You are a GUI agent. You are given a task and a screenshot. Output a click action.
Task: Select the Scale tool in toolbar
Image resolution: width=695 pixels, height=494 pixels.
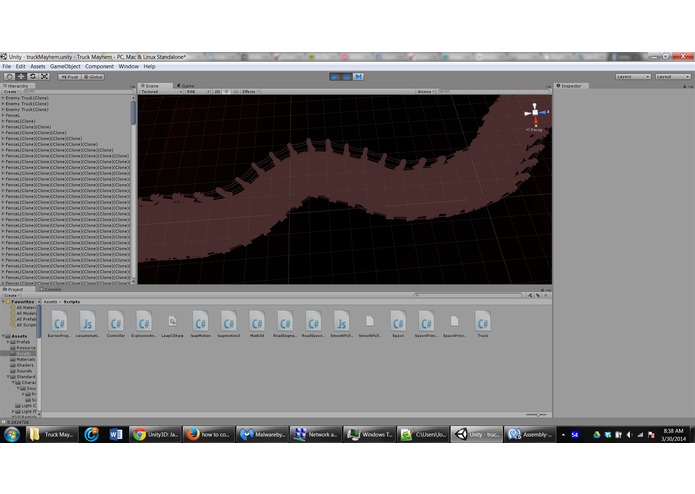[44, 77]
